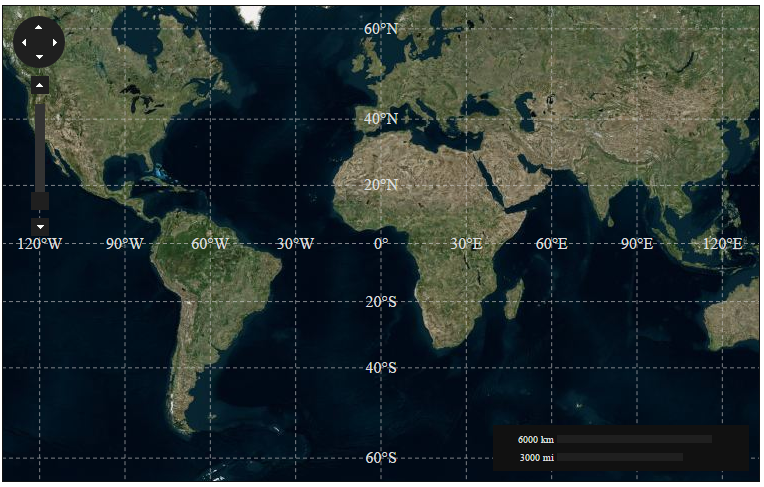Click the 40°N latitude label
Screen dimensions: 764x487
pos(381,118)
